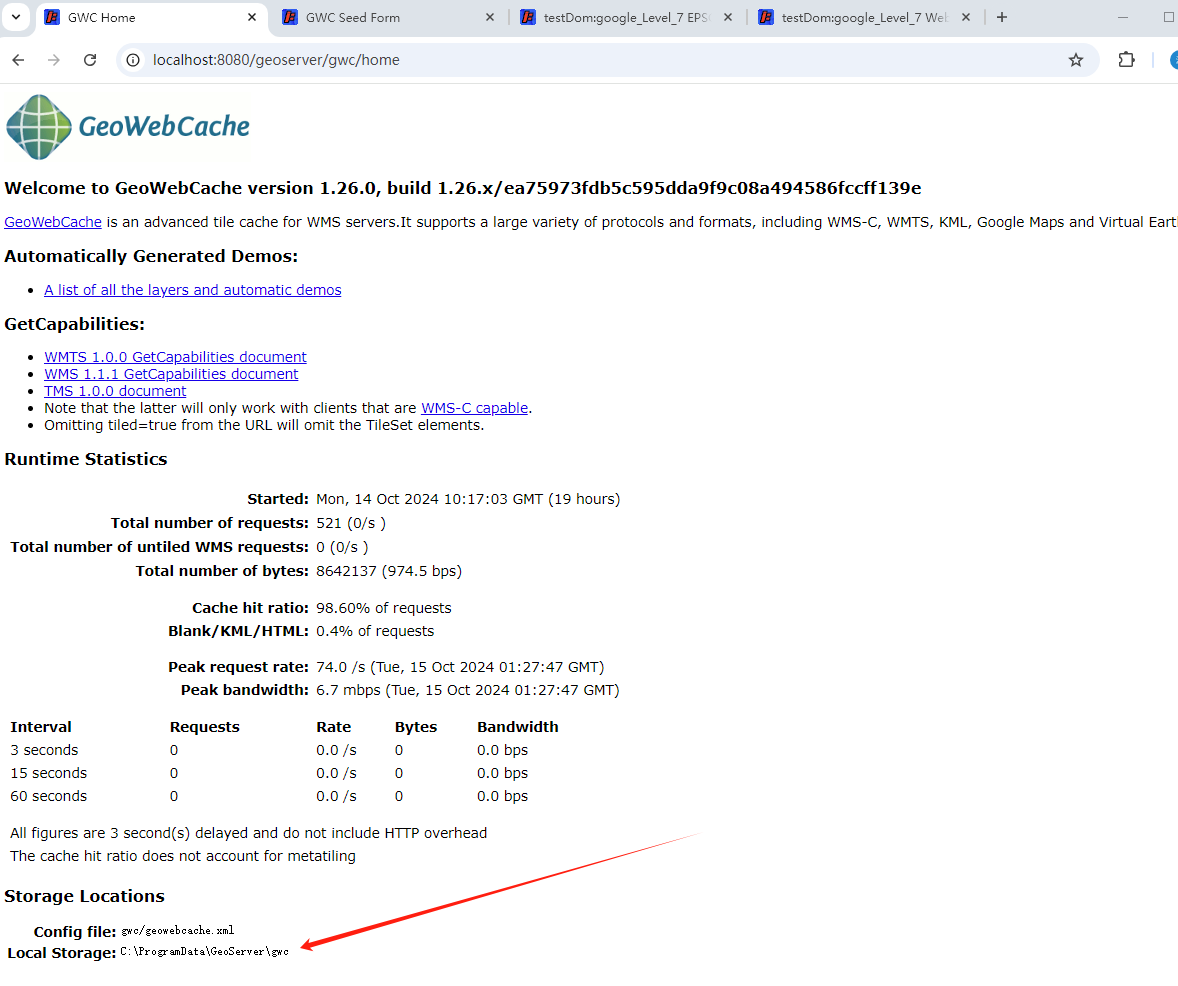The image size is (1178, 986).
Task: Close the testDom:google_Level_7 Web tab
Action: click(966, 17)
